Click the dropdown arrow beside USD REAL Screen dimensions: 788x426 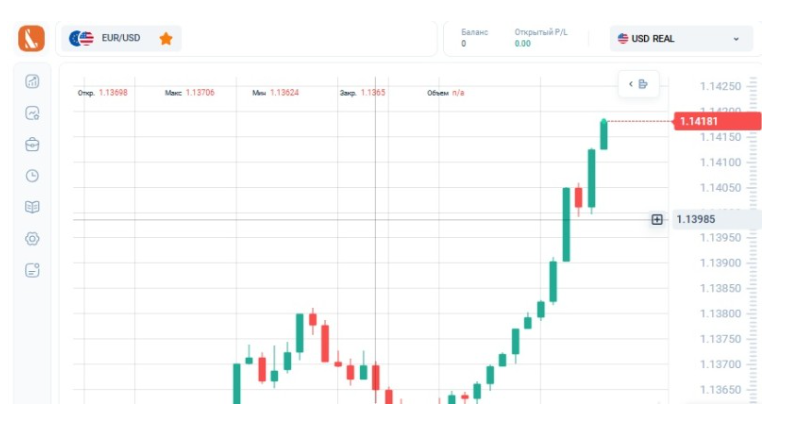[x=736, y=39]
